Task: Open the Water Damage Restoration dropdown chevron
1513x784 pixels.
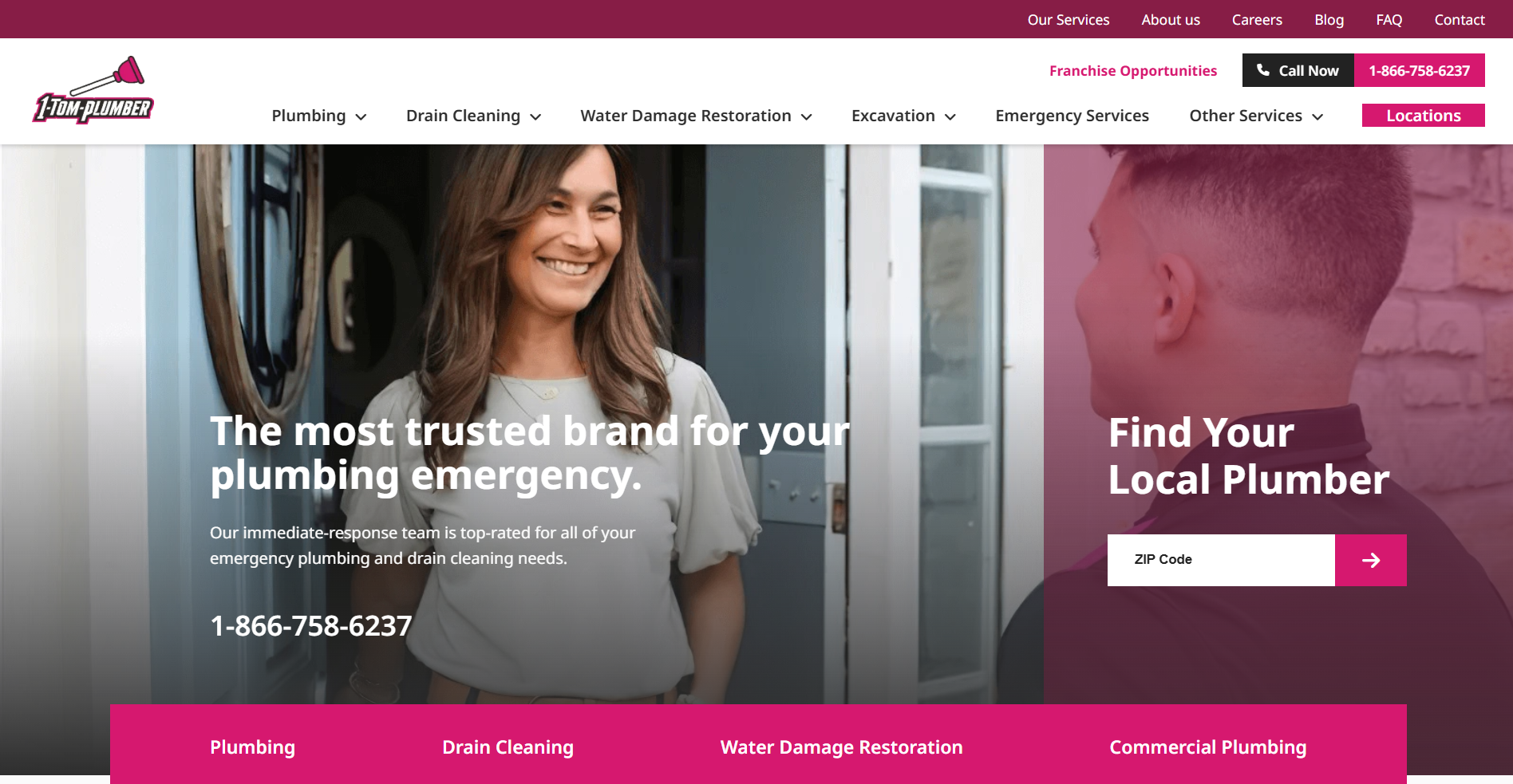Action: coord(807,116)
